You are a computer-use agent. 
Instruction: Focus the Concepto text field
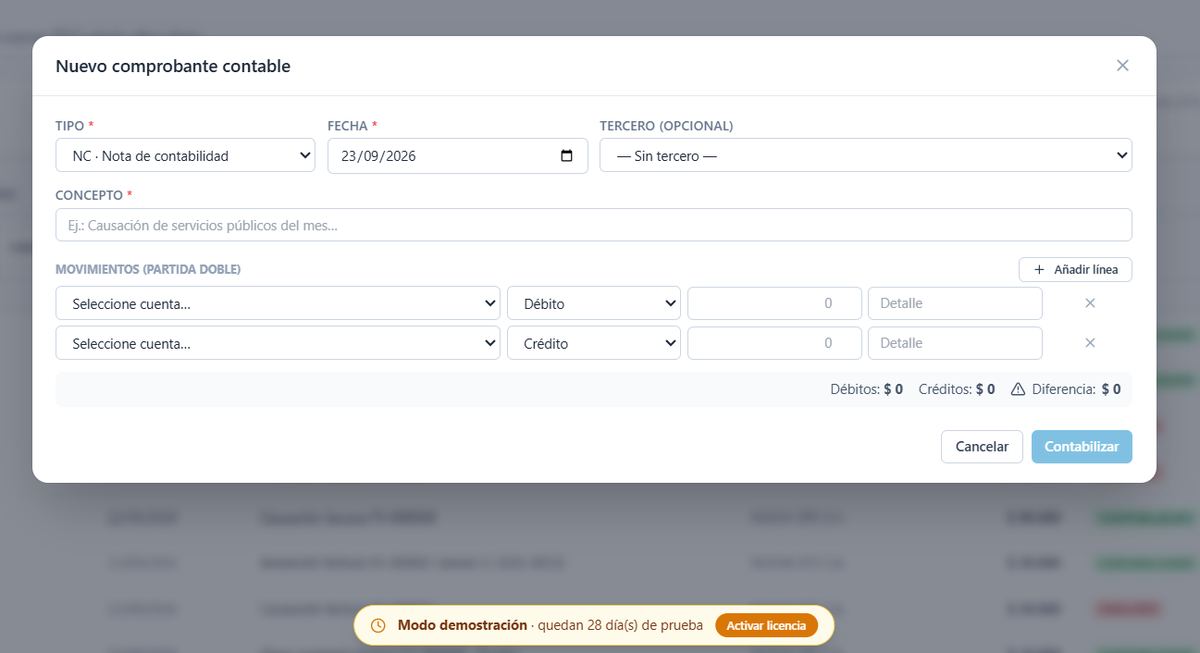click(594, 225)
